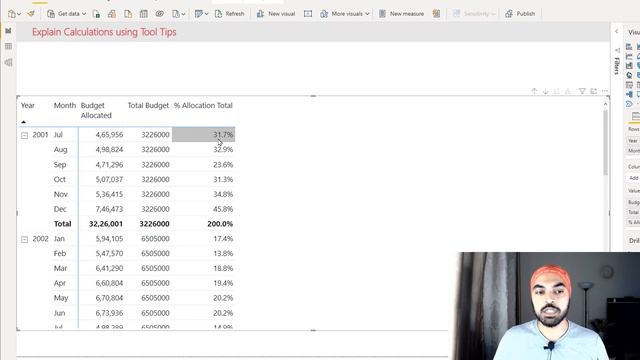The image size is (640, 360).
Task: Open the visual More options ellipsis
Action: pos(605,91)
